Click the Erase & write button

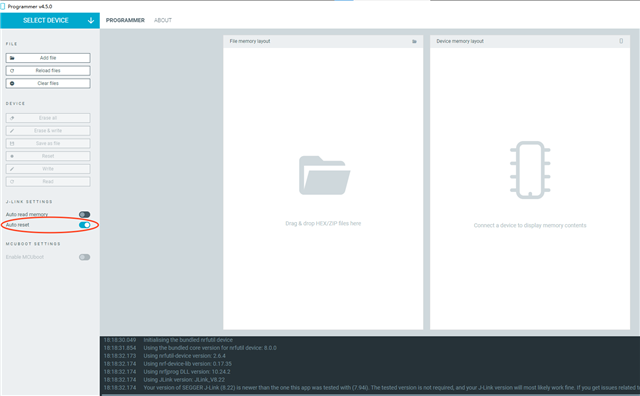[x=48, y=131]
